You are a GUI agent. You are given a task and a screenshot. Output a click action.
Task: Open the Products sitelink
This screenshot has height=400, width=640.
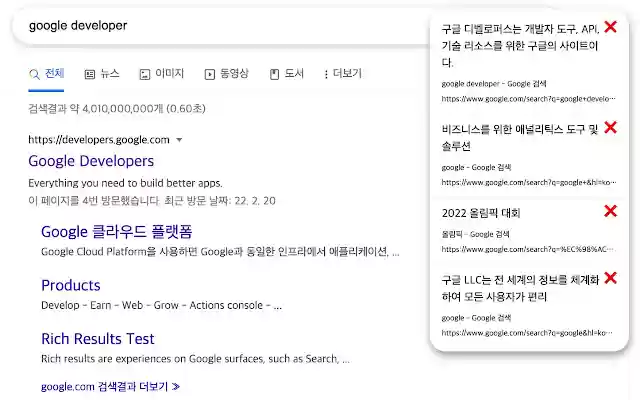tap(71, 285)
